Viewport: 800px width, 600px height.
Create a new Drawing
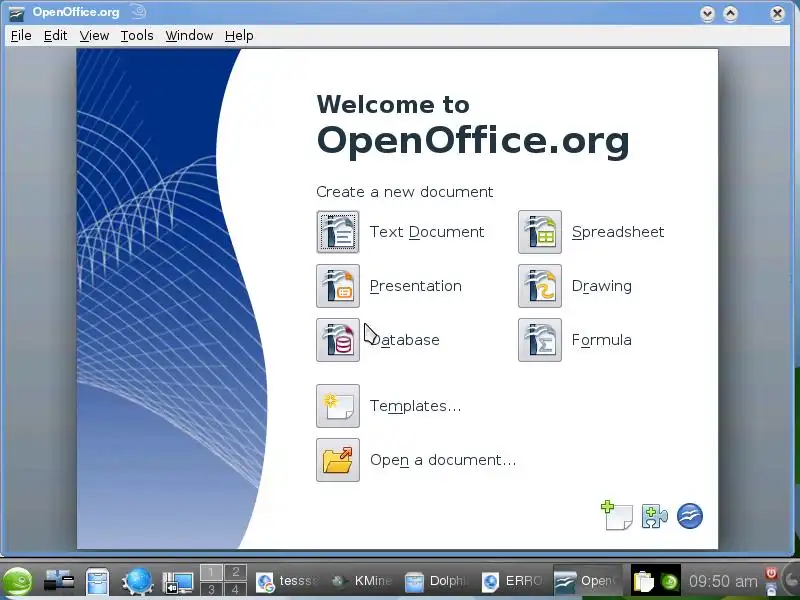point(540,286)
